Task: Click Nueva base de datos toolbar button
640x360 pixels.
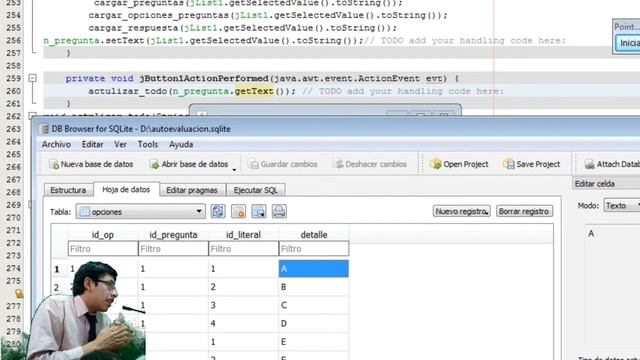Action: [x=91, y=164]
